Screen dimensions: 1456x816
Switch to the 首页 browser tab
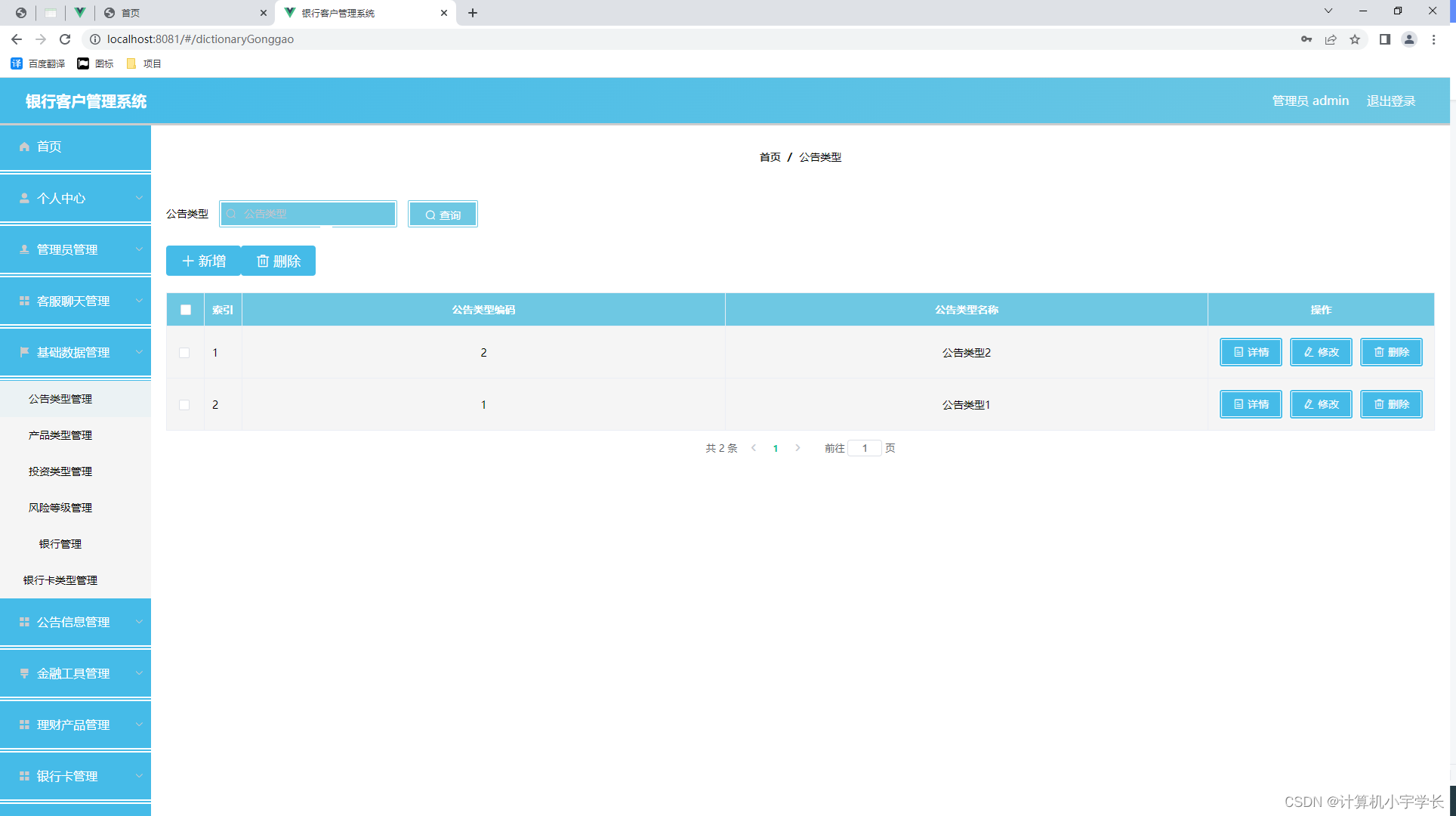coord(181,13)
